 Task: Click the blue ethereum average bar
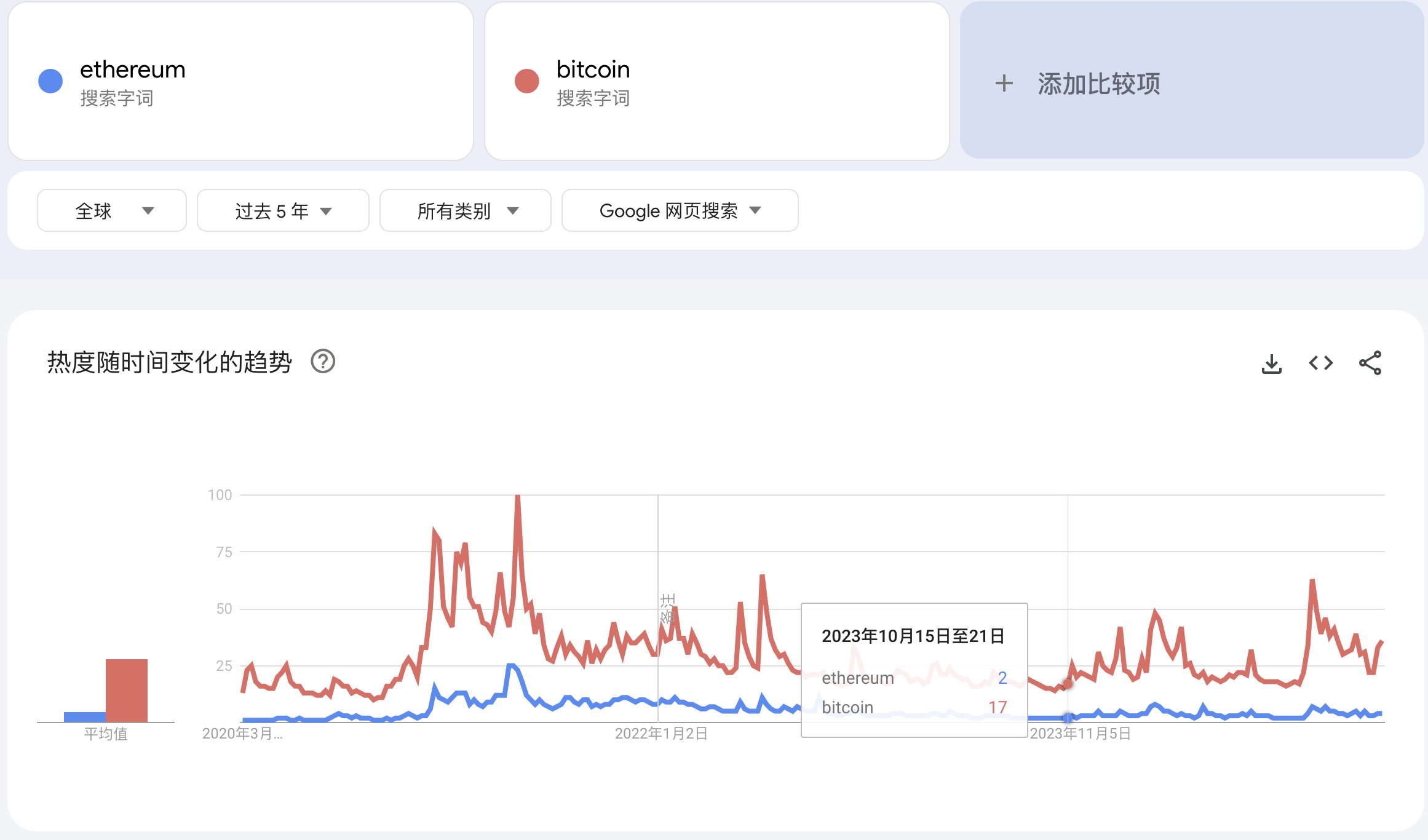[85, 716]
